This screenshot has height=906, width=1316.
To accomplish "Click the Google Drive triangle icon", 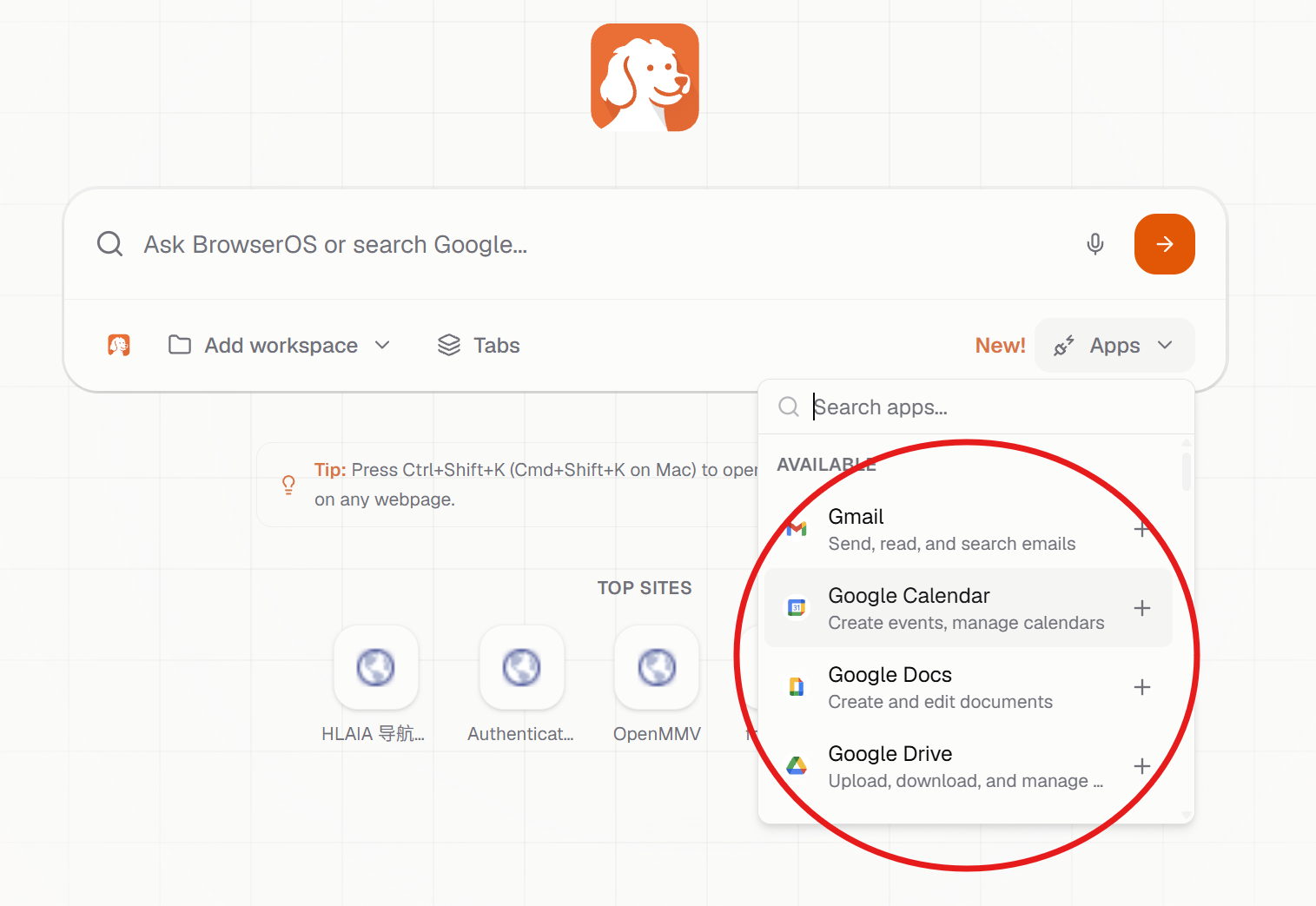I will [x=797, y=766].
